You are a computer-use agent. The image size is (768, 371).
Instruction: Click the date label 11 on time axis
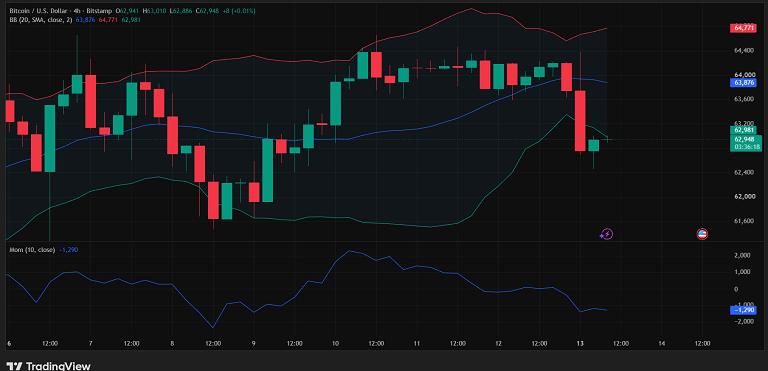(416, 343)
